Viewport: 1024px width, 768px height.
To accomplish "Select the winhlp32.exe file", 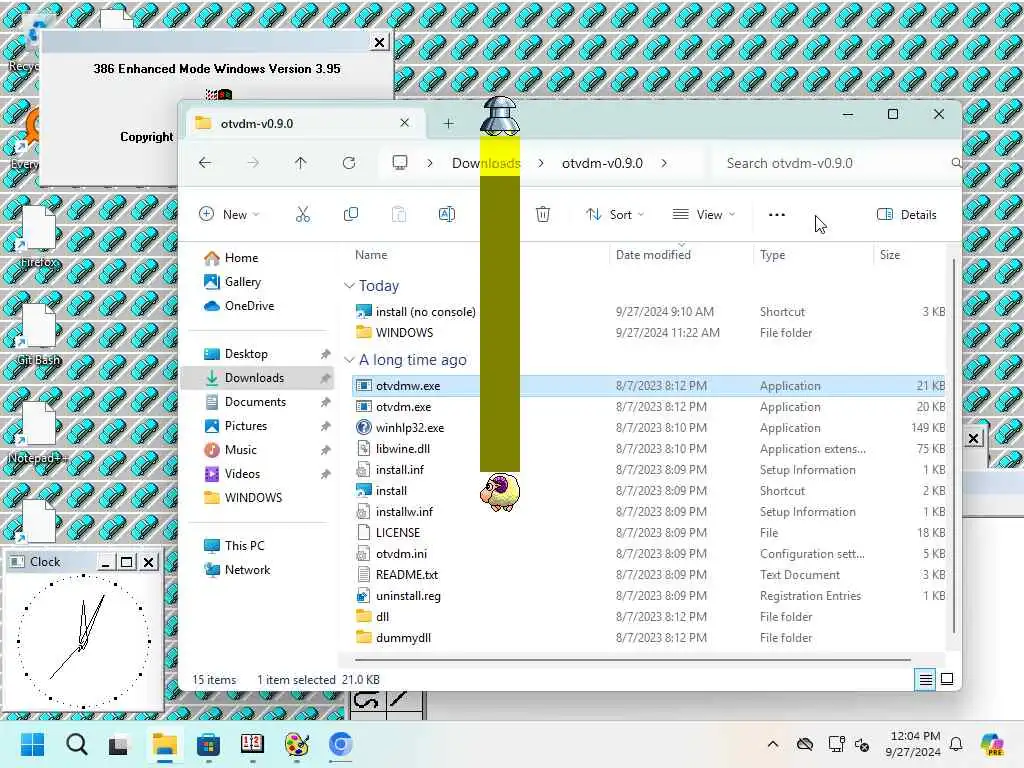I will 648,428.
